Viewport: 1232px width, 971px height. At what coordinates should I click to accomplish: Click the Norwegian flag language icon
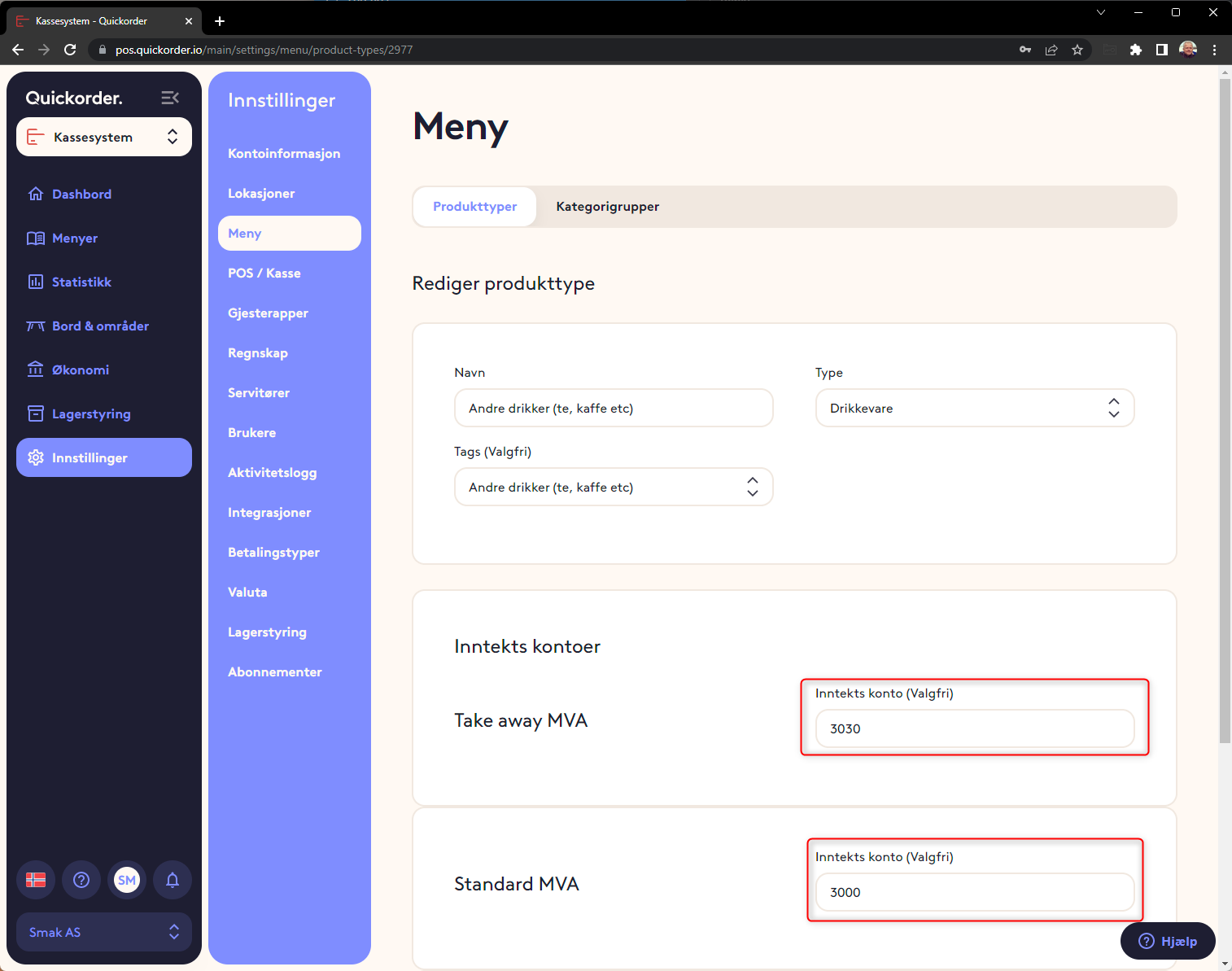36,880
